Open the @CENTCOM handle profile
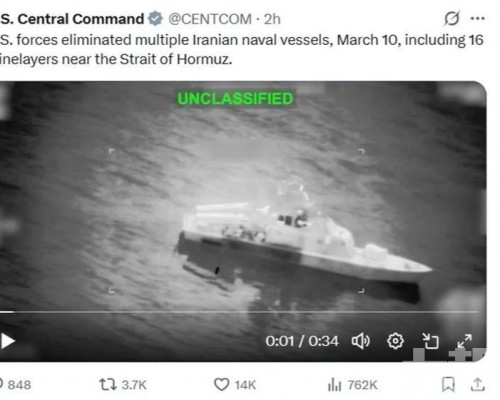This screenshot has width=500, height=400. coord(210,19)
